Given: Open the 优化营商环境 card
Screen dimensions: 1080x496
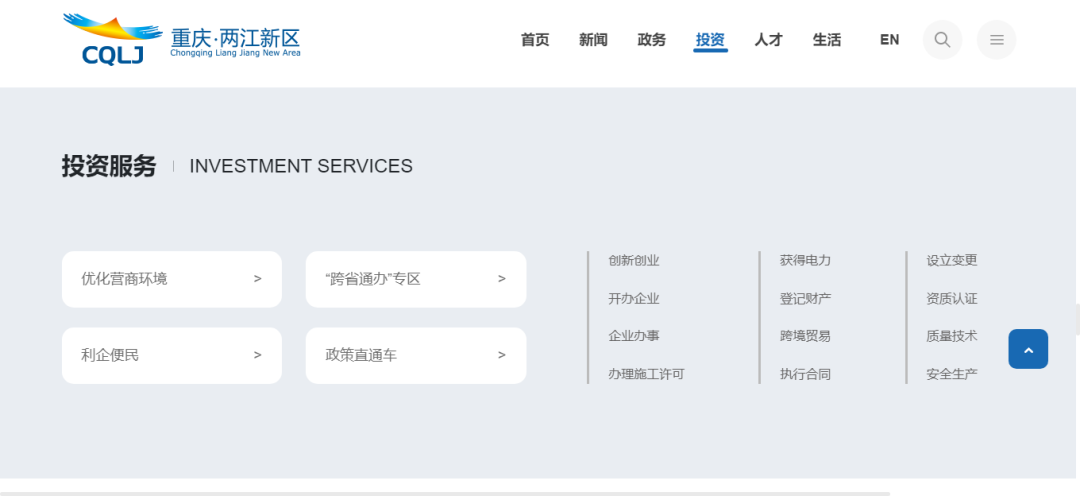Looking at the screenshot, I should 172,279.
